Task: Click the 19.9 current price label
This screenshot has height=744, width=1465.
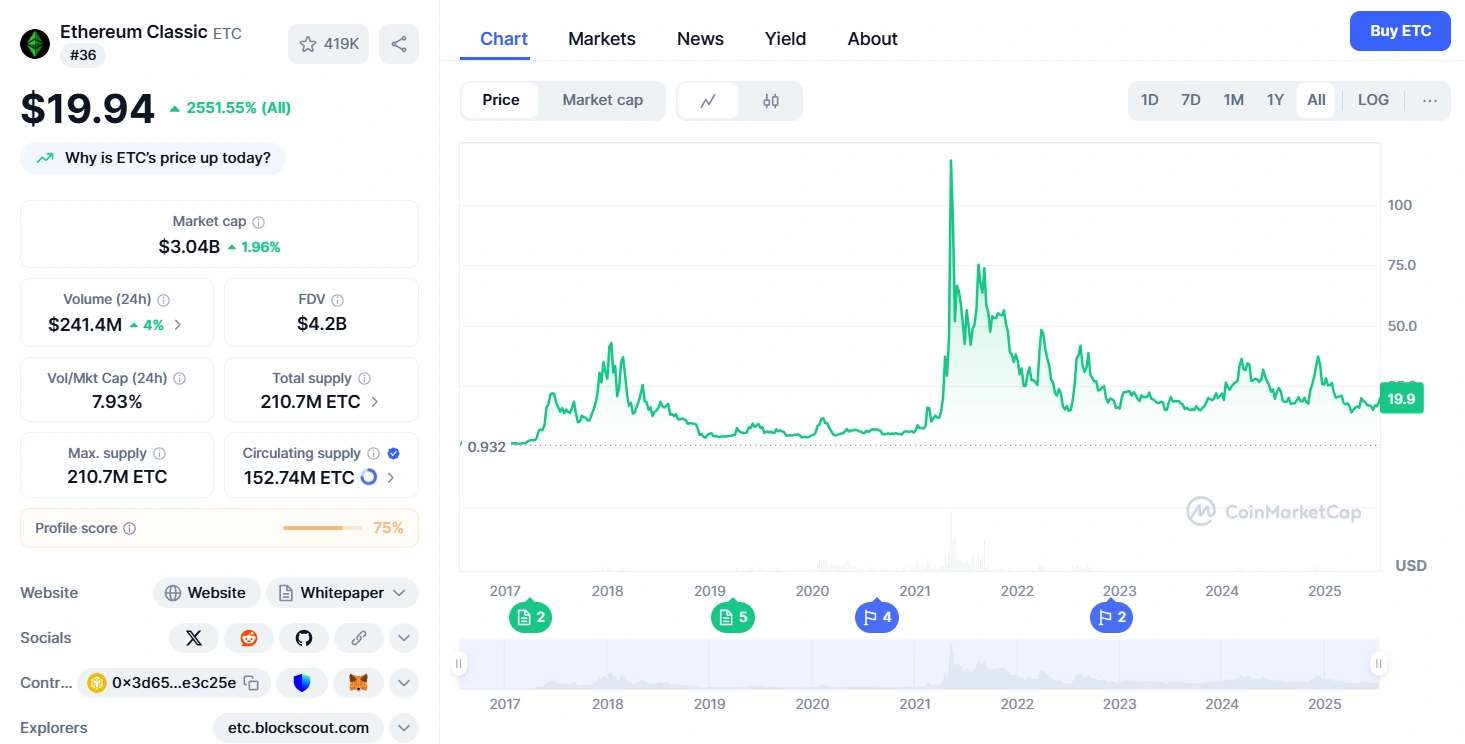Action: point(1402,398)
